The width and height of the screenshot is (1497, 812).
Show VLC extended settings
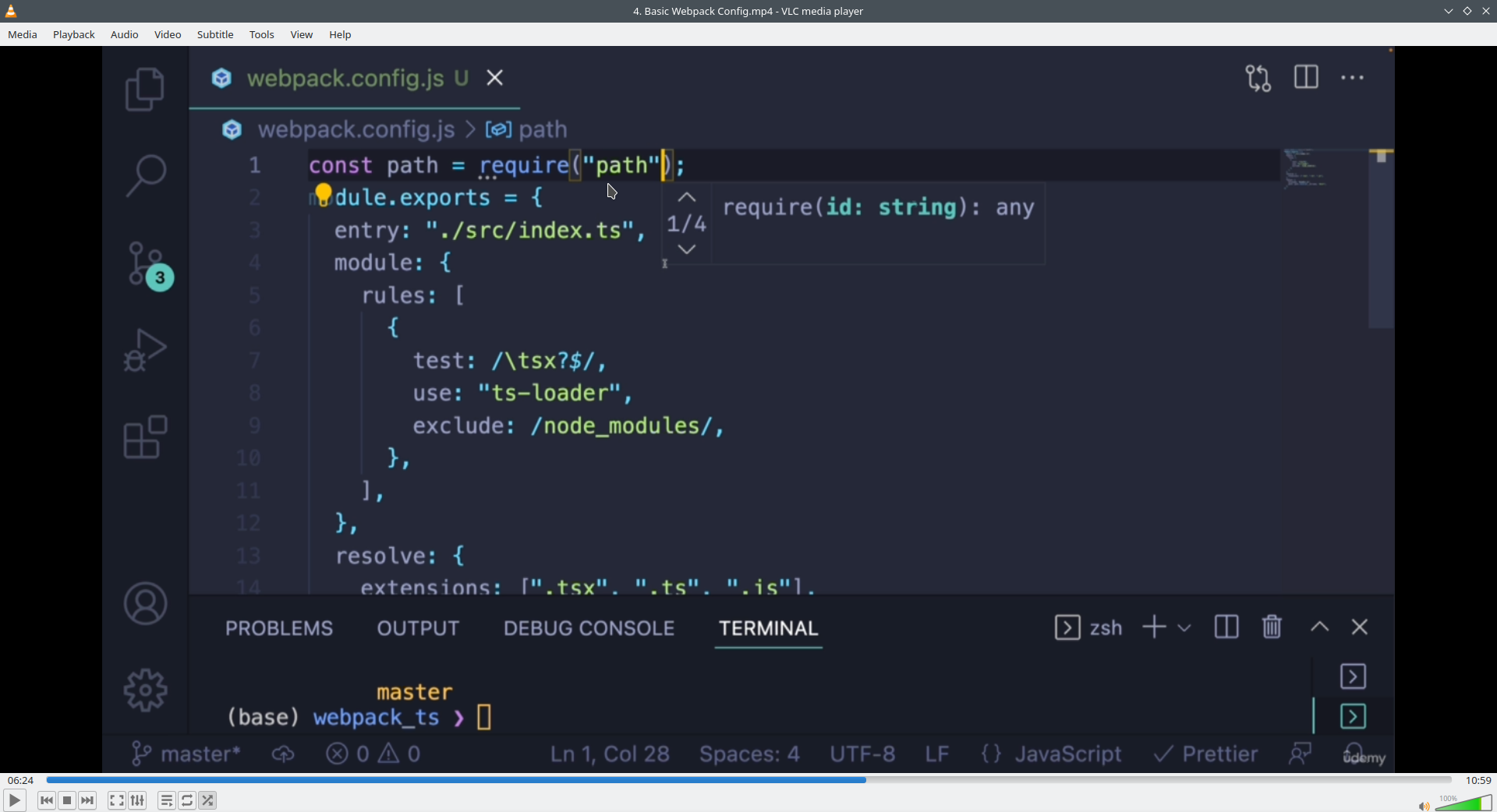(138, 800)
